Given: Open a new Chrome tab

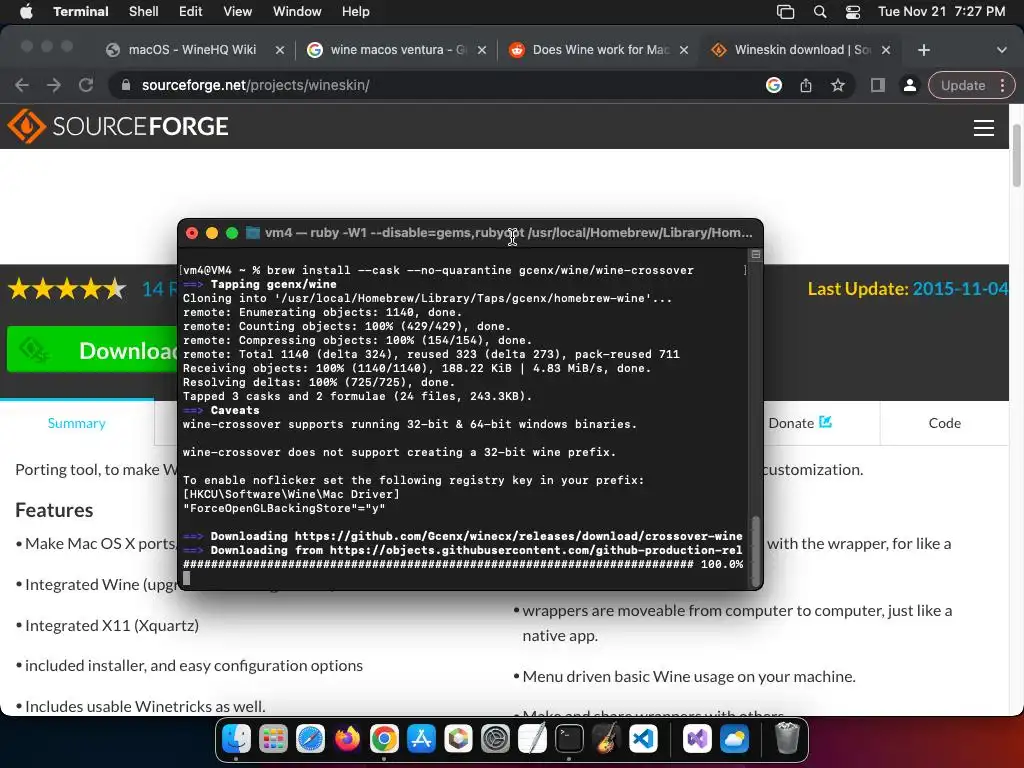Looking at the screenshot, I should 923,50.
